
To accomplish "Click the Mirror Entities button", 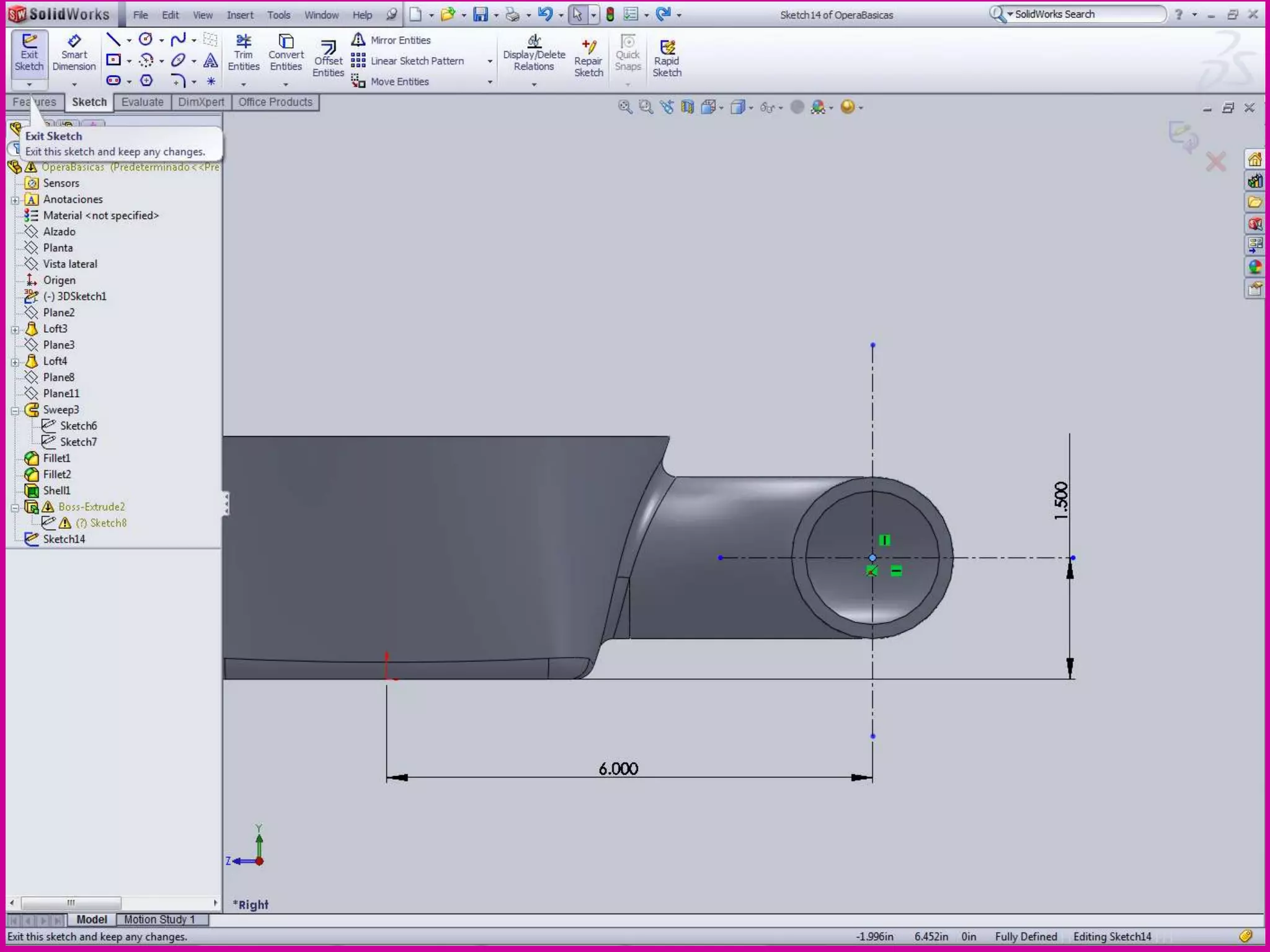I will click(x=392, y=40).
